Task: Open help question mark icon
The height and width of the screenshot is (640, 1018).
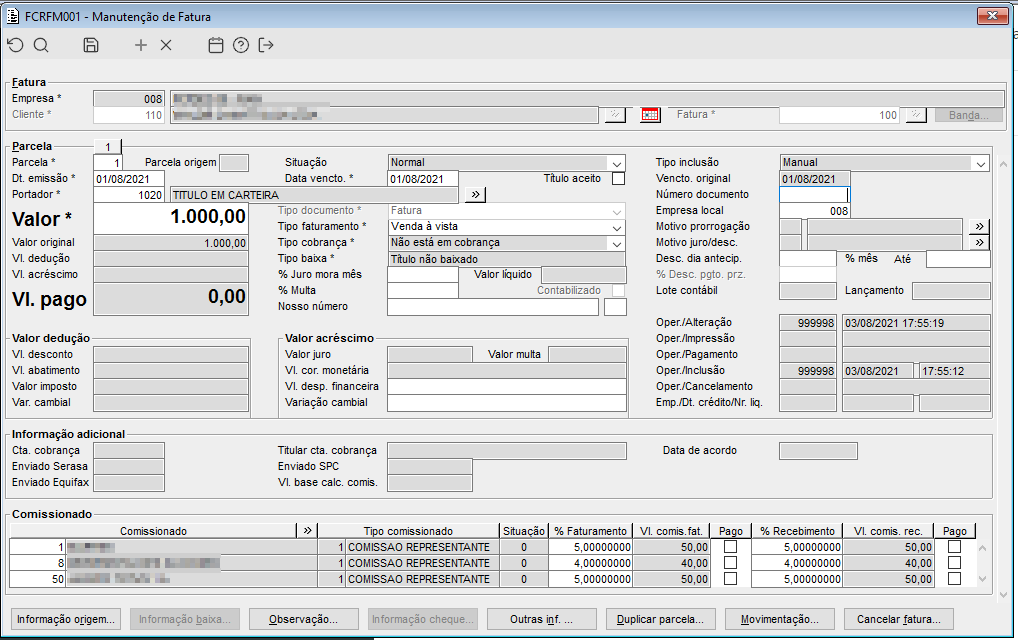Action: point(240,45)
